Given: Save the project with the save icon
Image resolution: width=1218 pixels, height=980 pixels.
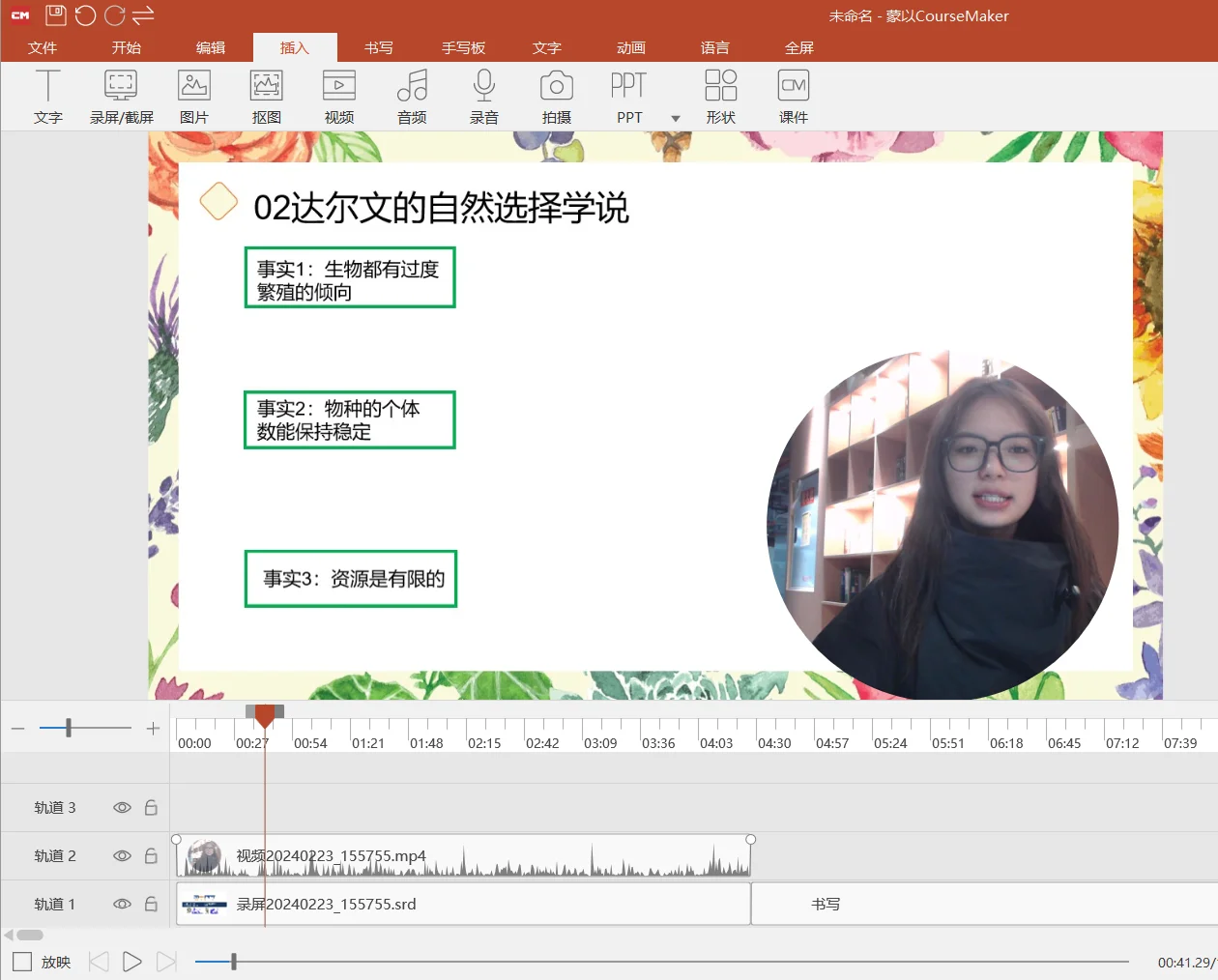Looking at the screenshot, I should 55,14.
